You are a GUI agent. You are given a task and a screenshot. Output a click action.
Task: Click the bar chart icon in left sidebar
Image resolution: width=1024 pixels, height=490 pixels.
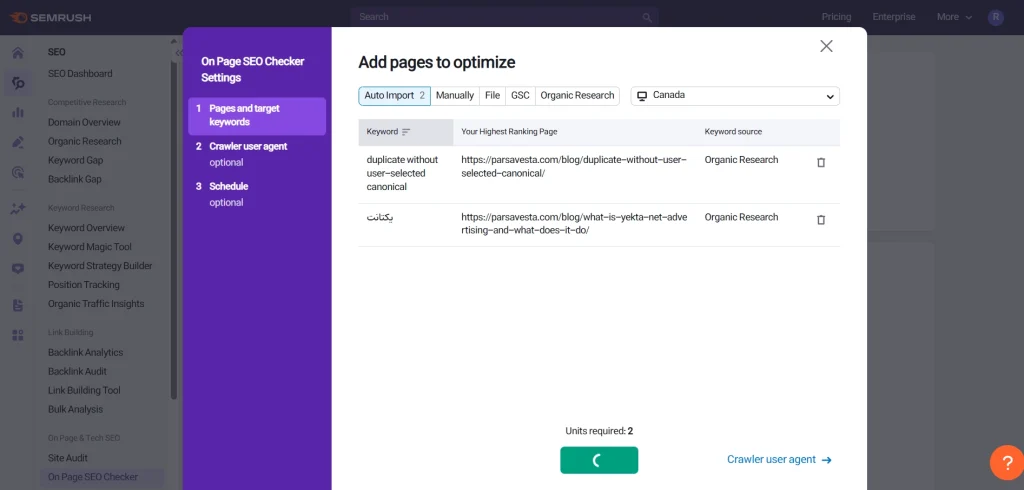tap(17, 112)
